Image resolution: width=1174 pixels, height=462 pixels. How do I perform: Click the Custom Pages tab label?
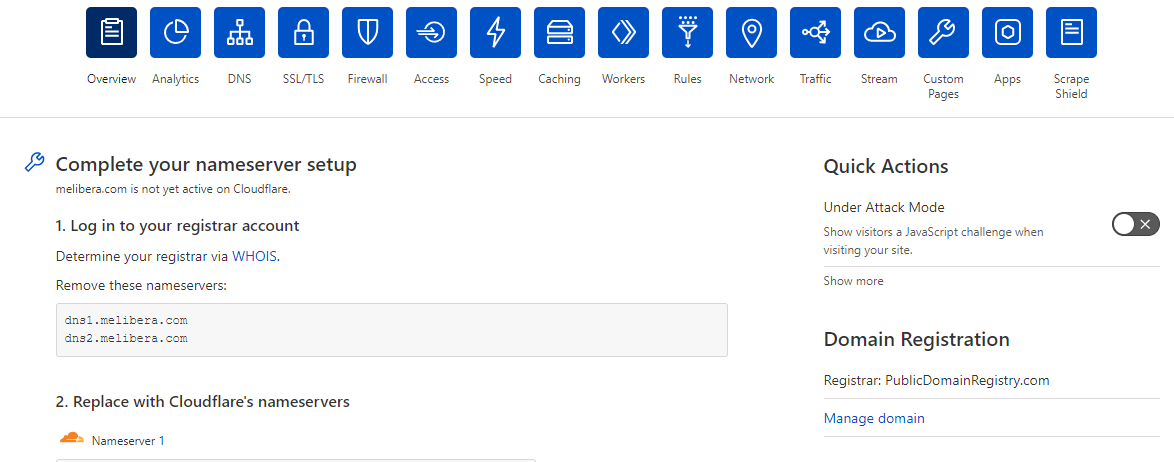click(x=943, y=86)
